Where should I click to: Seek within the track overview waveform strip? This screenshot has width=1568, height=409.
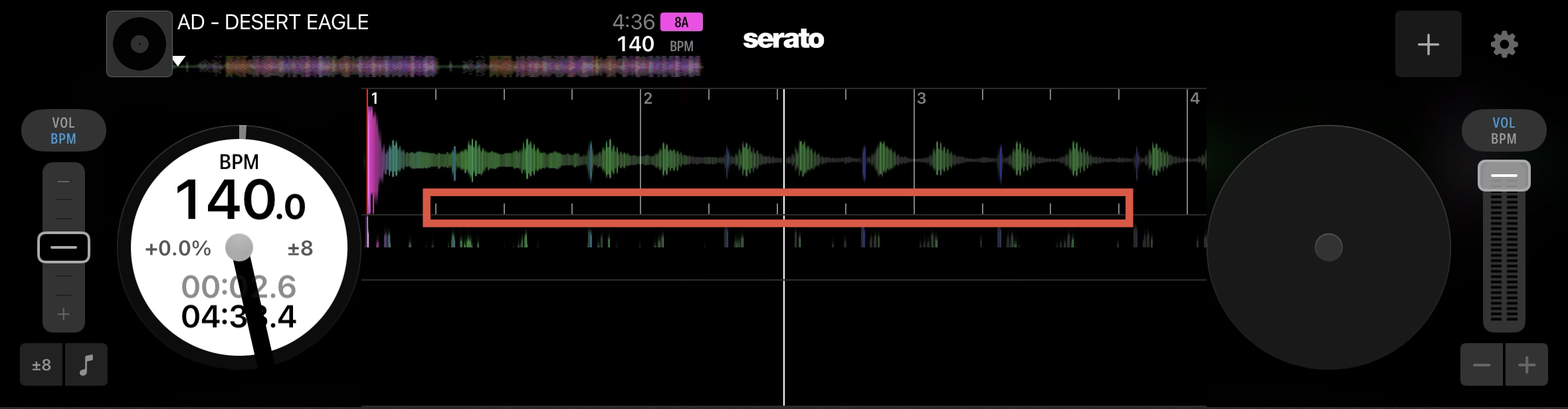(439, 66)
